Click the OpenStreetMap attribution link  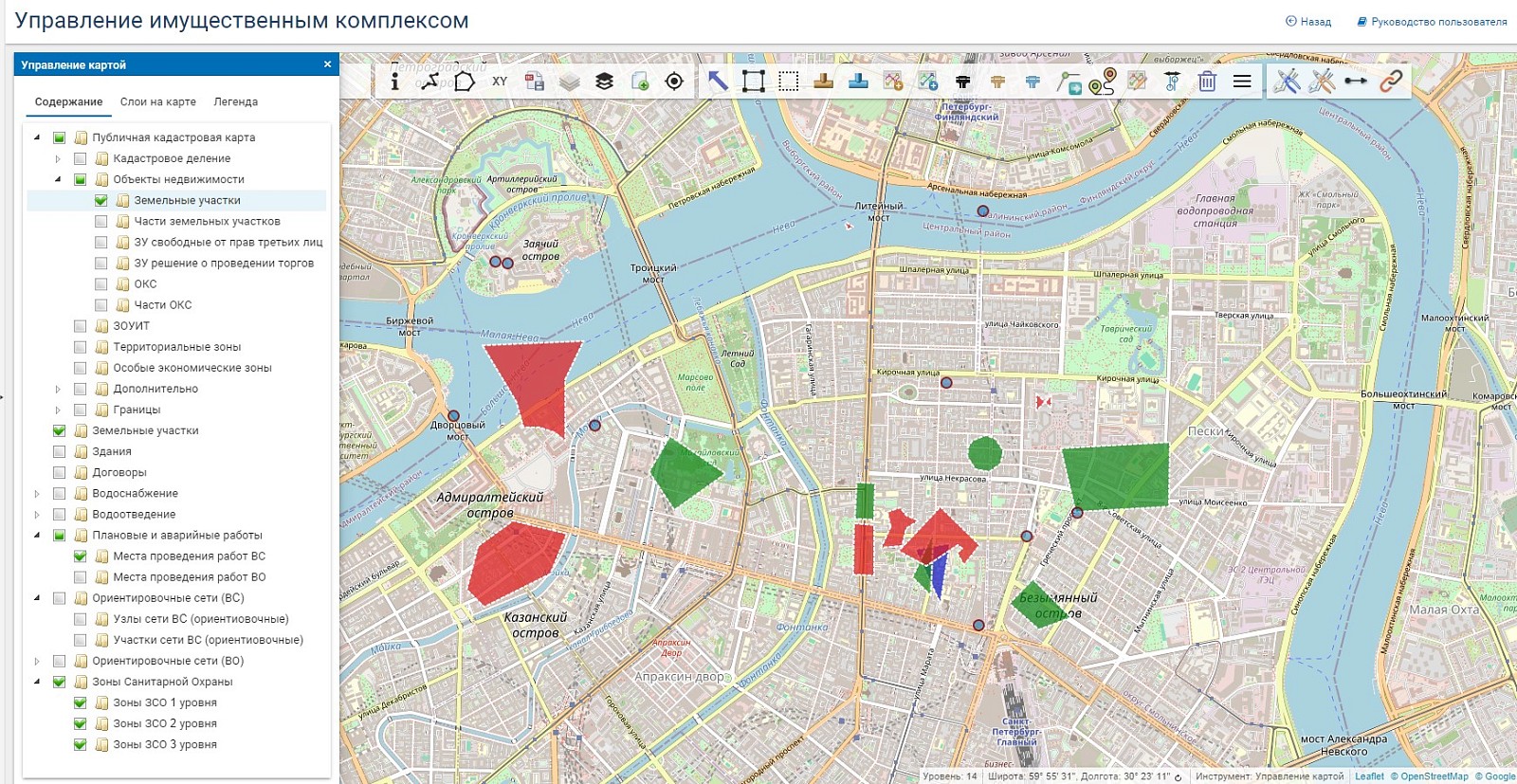tap(1435, 776)
